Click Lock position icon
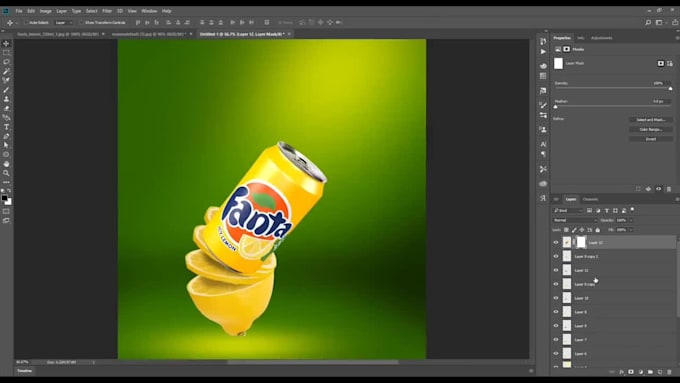 coord(582,230)
